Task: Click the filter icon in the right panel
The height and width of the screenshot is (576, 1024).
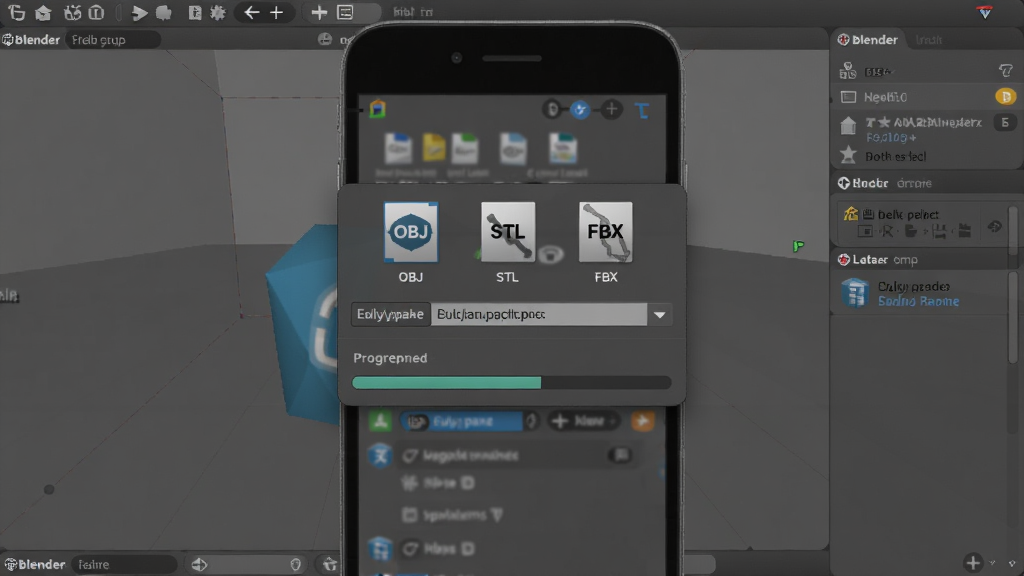Action: pyautogui.click(x=1005, y=71)
